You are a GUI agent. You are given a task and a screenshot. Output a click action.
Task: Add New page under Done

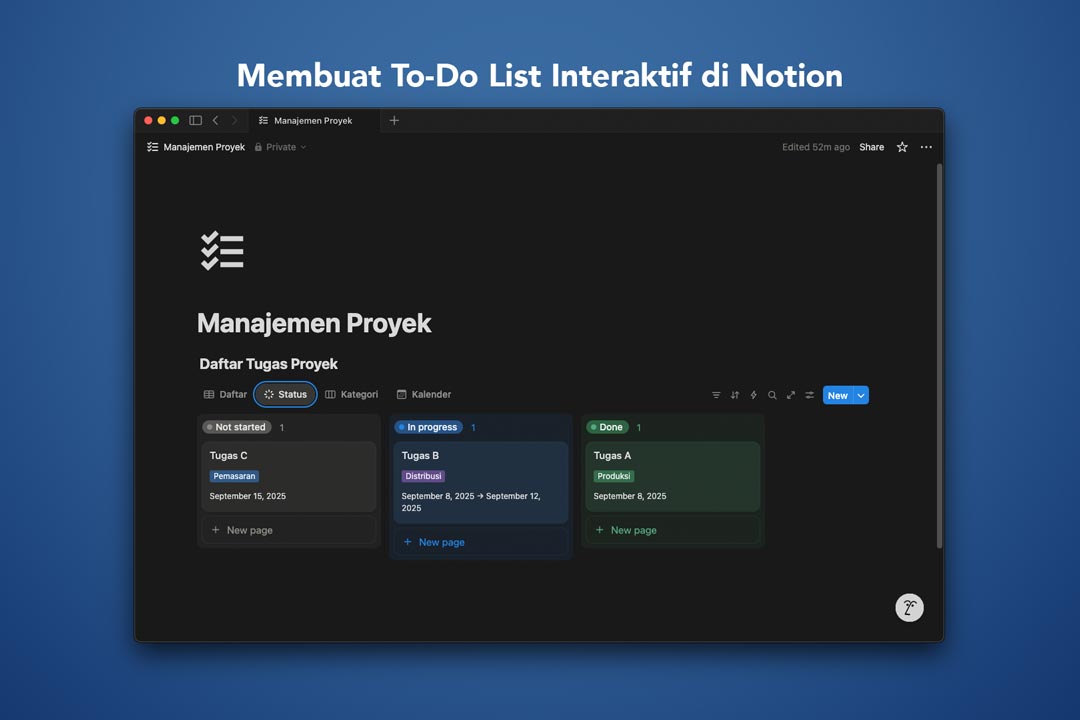pyautogui.click(x=673, y=530)
